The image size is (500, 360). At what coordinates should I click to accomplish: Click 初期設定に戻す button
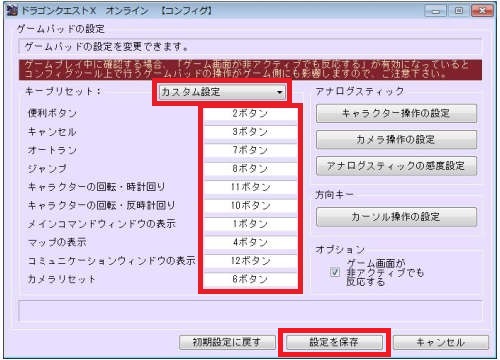tap(227, 342)
